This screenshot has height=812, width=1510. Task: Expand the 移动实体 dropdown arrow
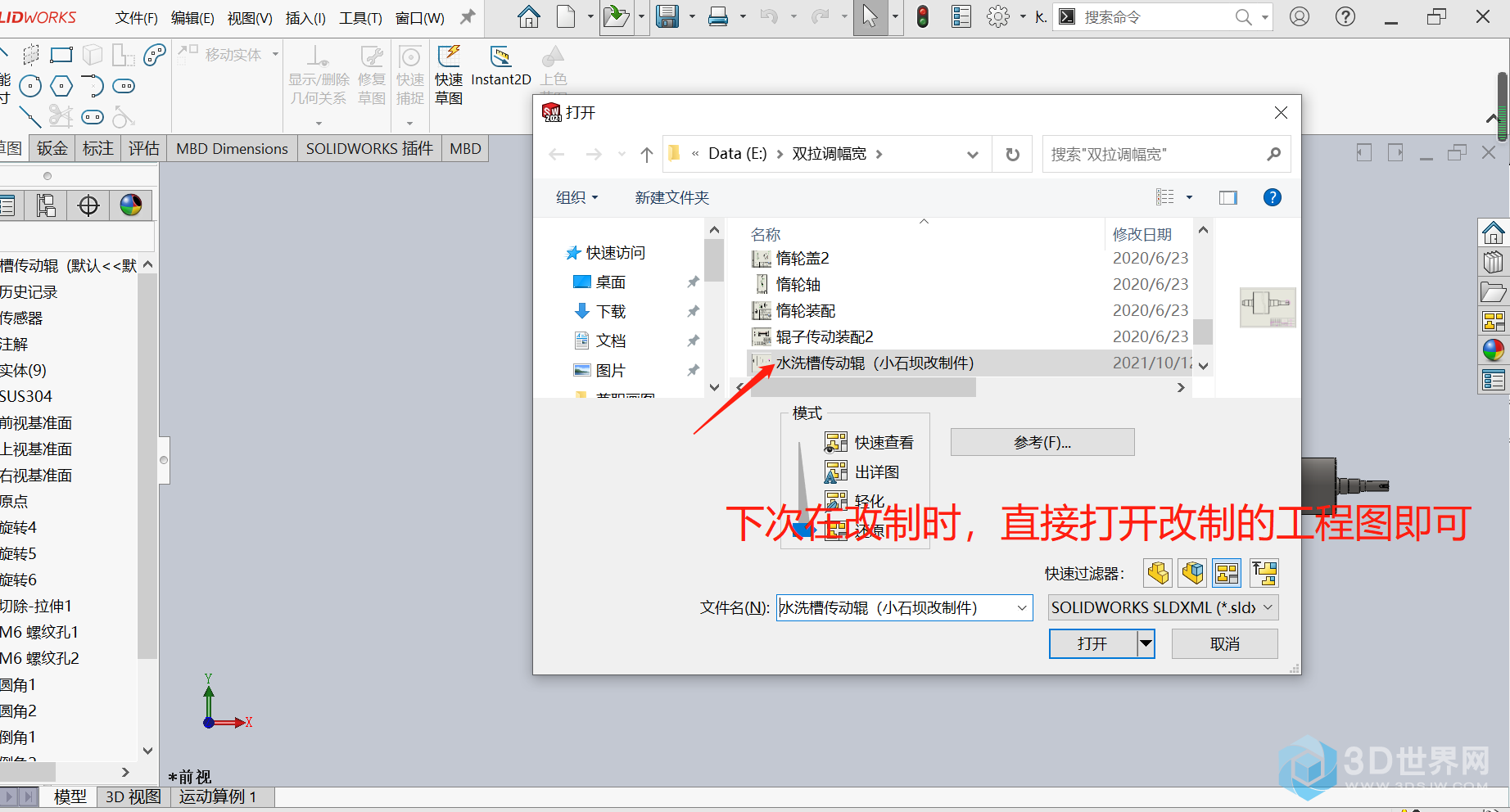pyautogui.click(x=275, y=54)
